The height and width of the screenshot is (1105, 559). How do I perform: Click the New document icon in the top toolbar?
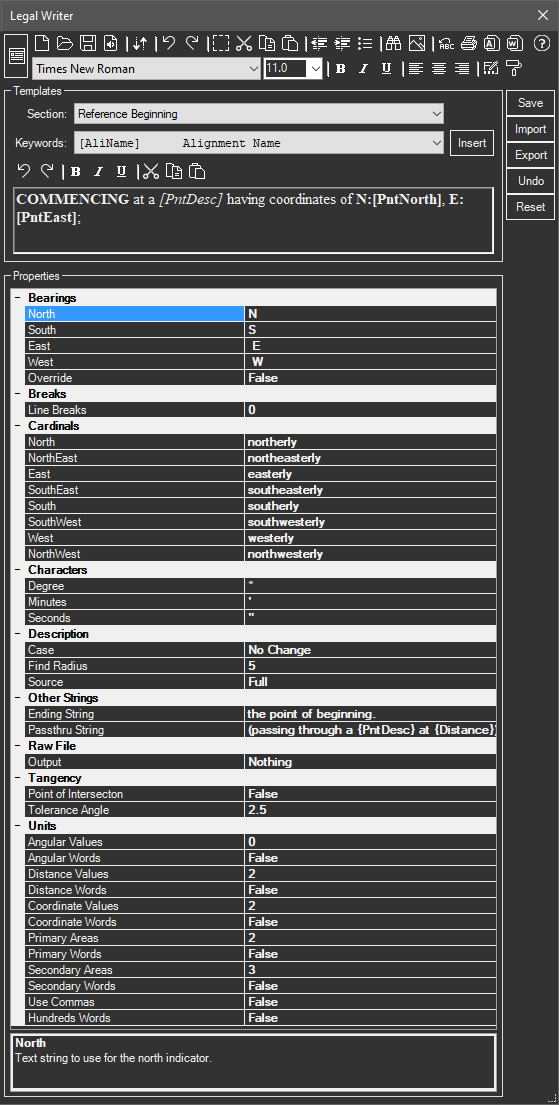coord(42,44)
